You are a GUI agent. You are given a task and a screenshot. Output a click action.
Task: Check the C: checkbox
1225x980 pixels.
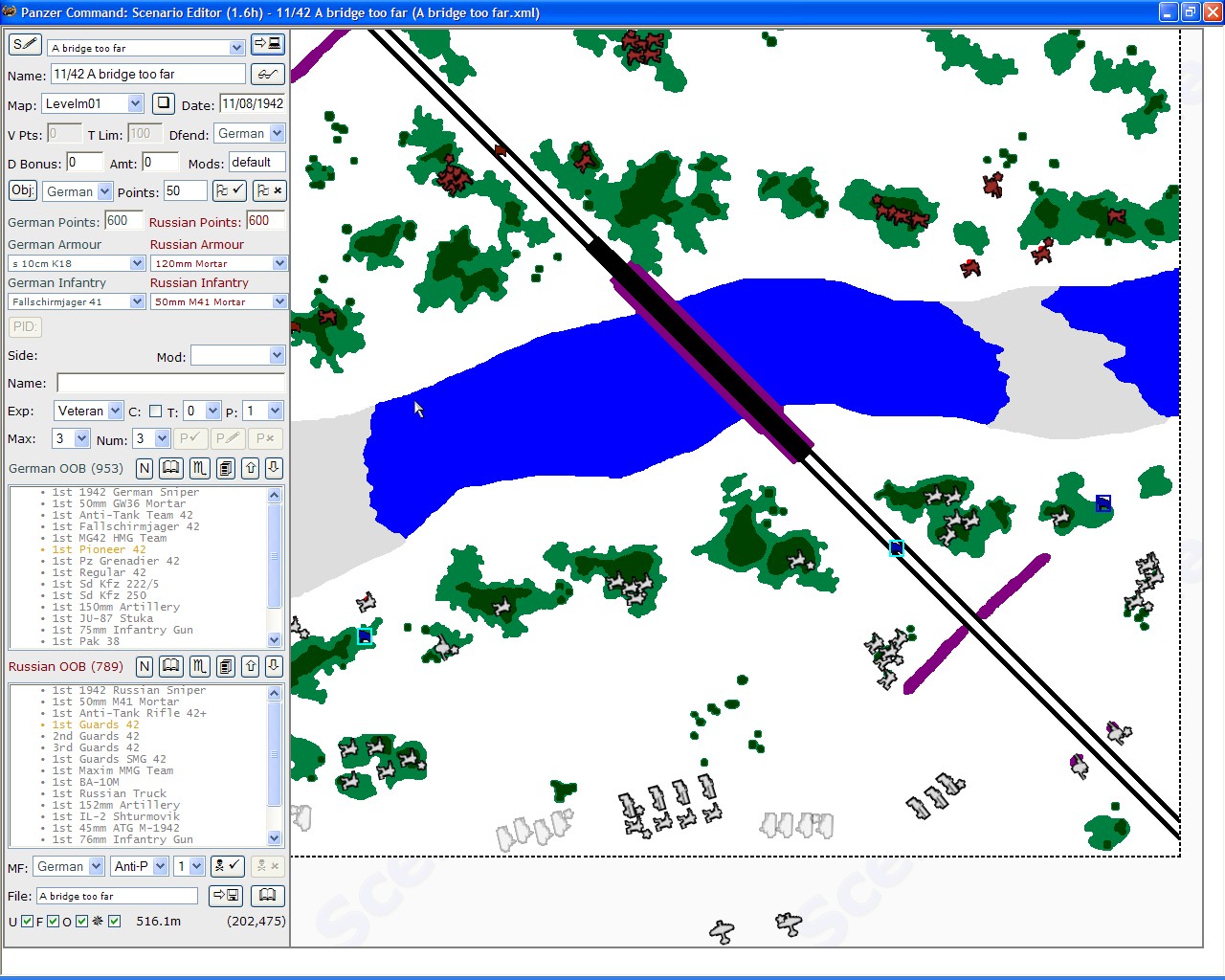155,412
